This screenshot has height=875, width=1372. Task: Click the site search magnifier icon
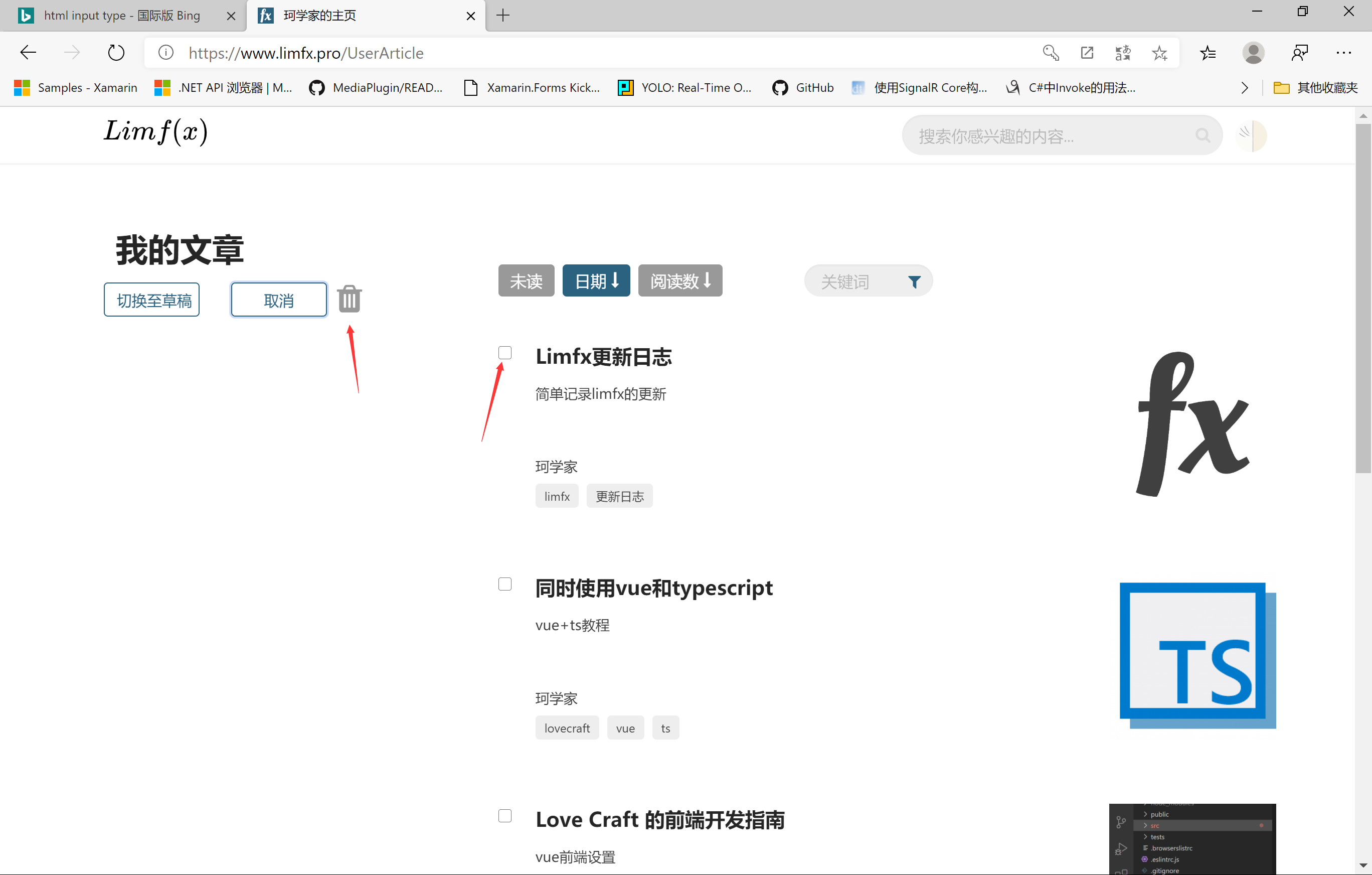[1202, 135]
